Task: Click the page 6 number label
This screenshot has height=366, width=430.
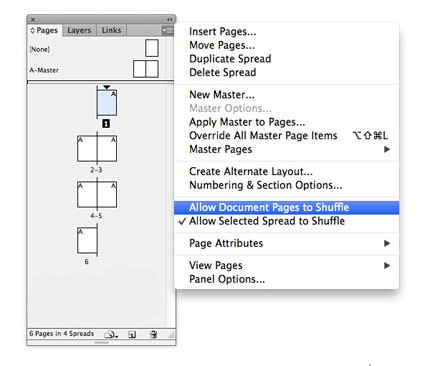Action: click(x=86, y=262)
